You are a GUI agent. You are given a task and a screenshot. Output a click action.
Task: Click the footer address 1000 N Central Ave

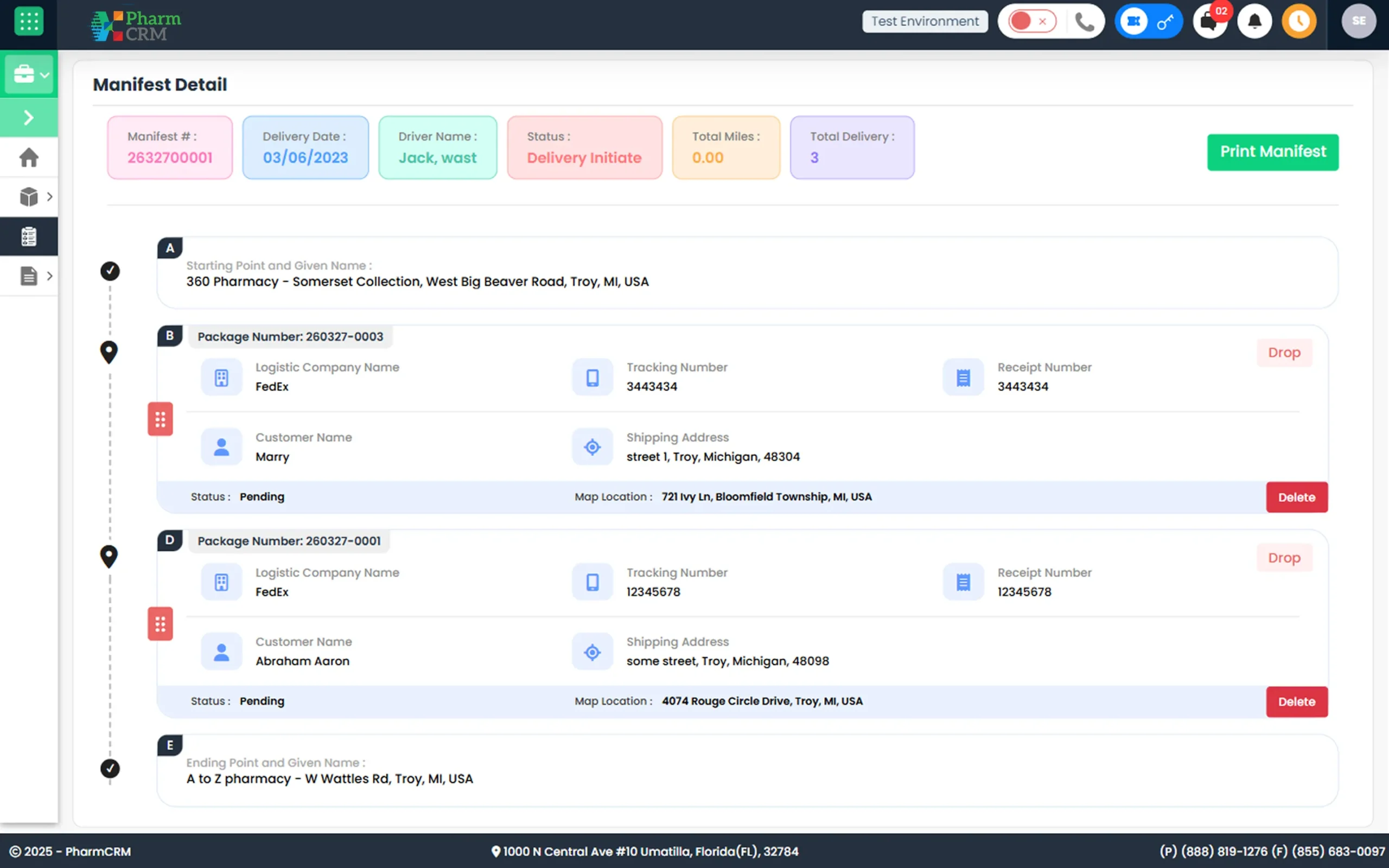pyautogui.click(x=645, y=851)
